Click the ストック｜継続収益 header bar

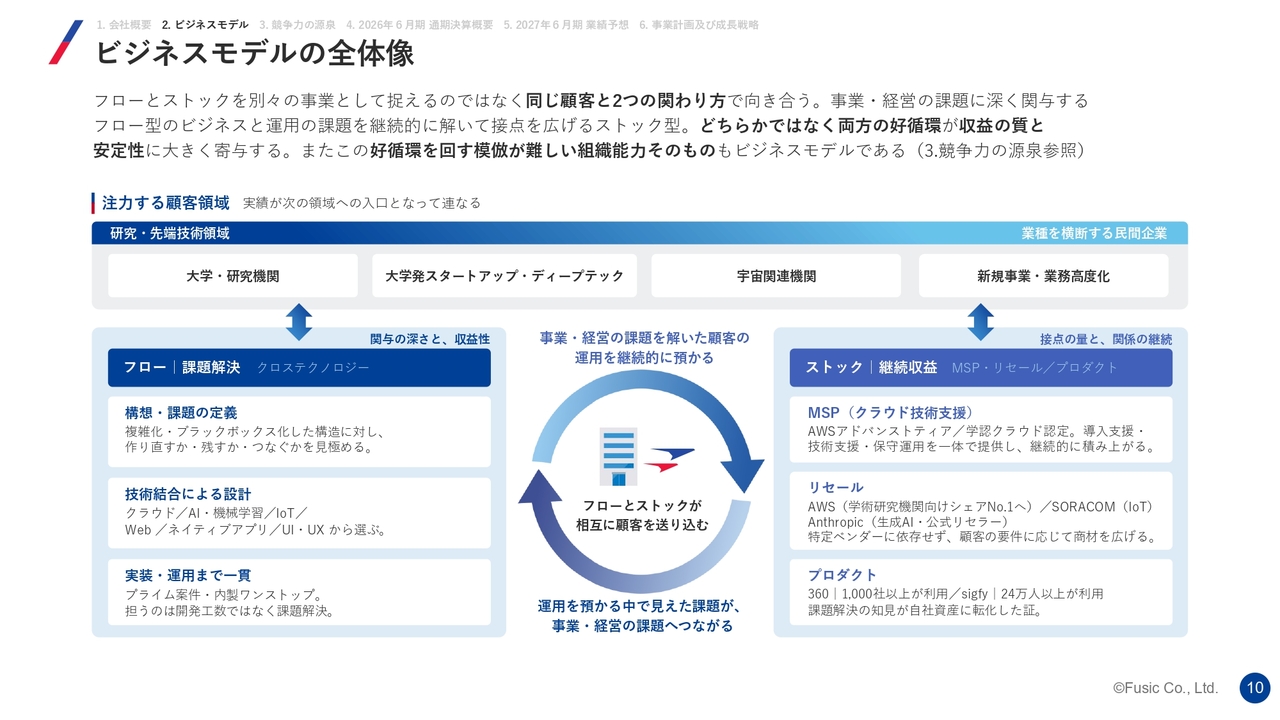981,368
